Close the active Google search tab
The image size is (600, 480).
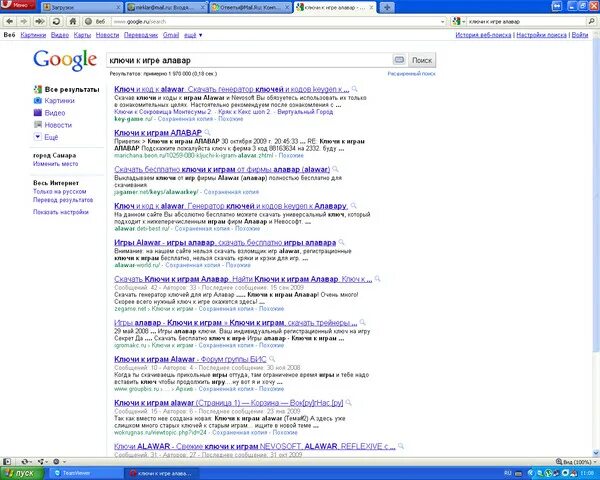(x=371, y=7)
